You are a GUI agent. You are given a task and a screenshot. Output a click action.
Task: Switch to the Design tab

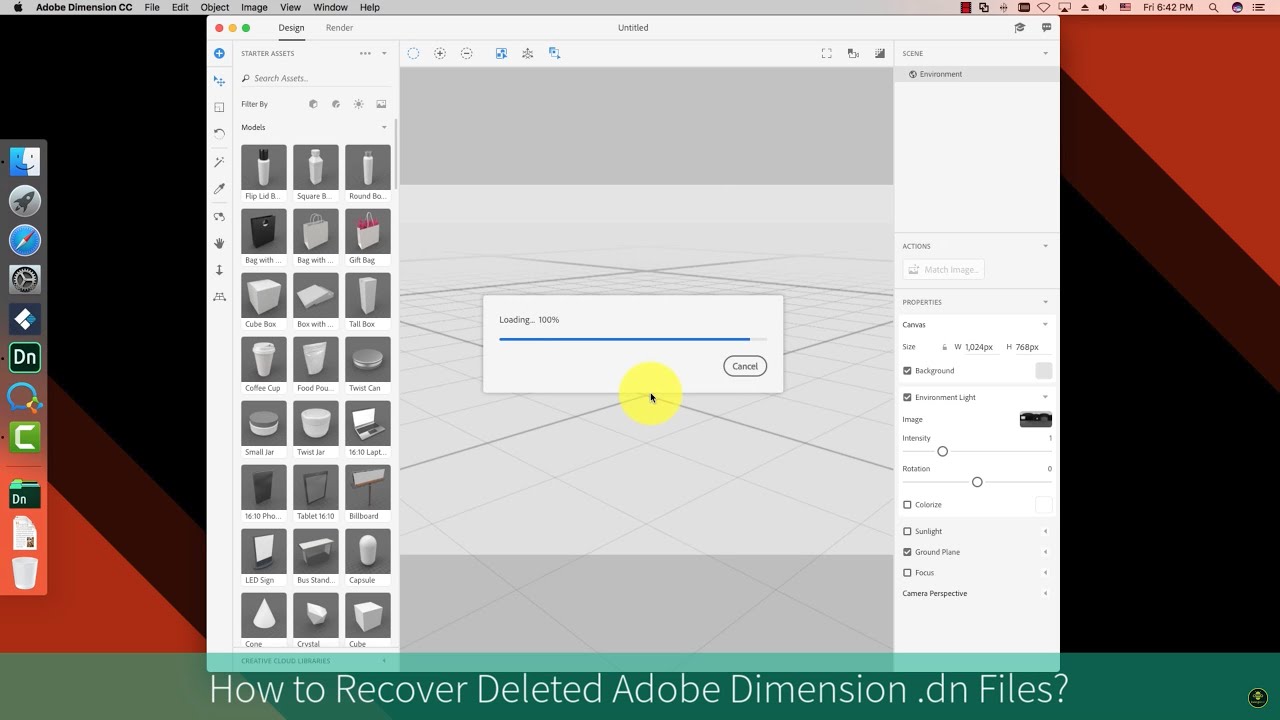(291, 28)
